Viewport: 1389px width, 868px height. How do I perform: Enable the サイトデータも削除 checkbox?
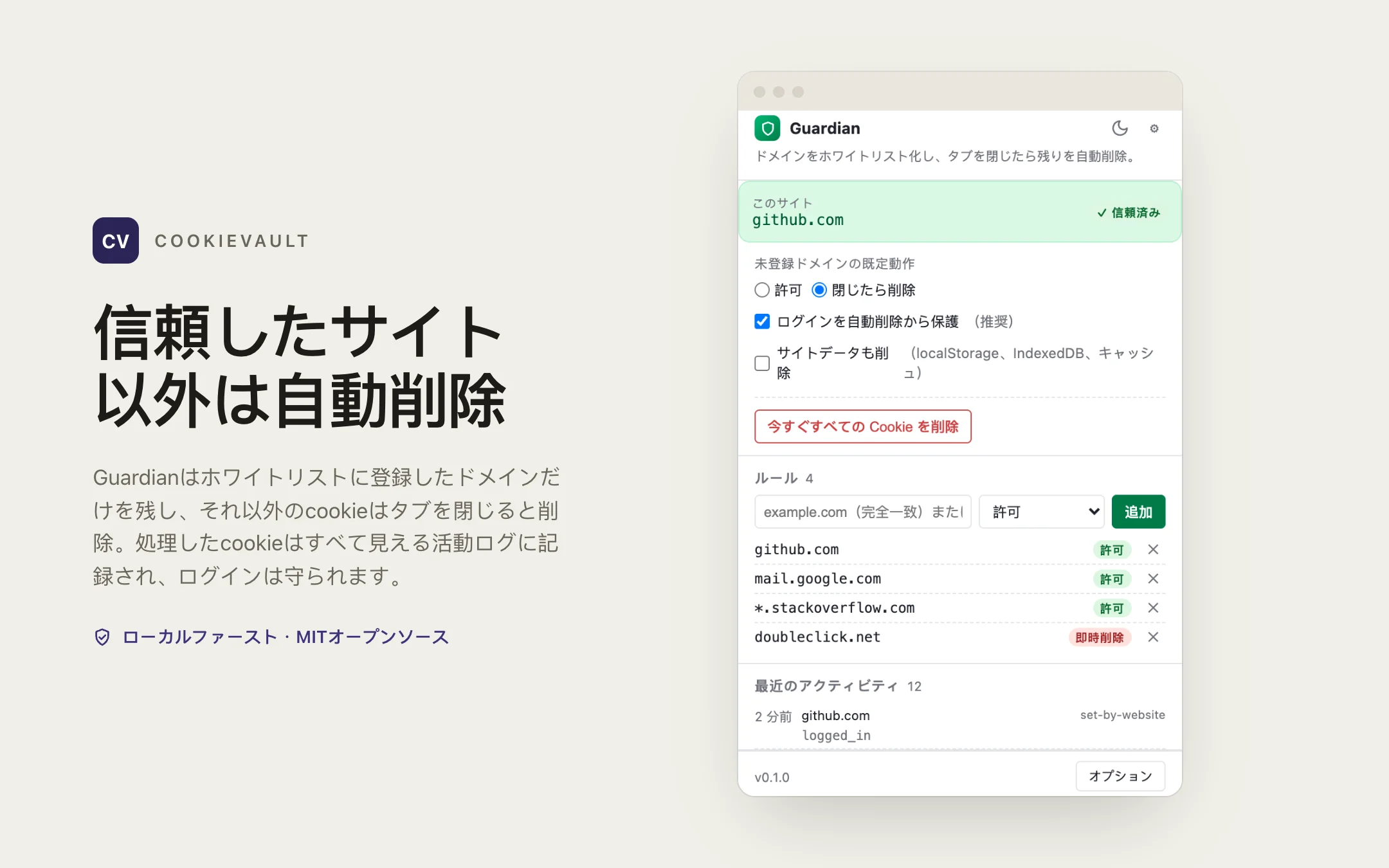coord(762,363)
